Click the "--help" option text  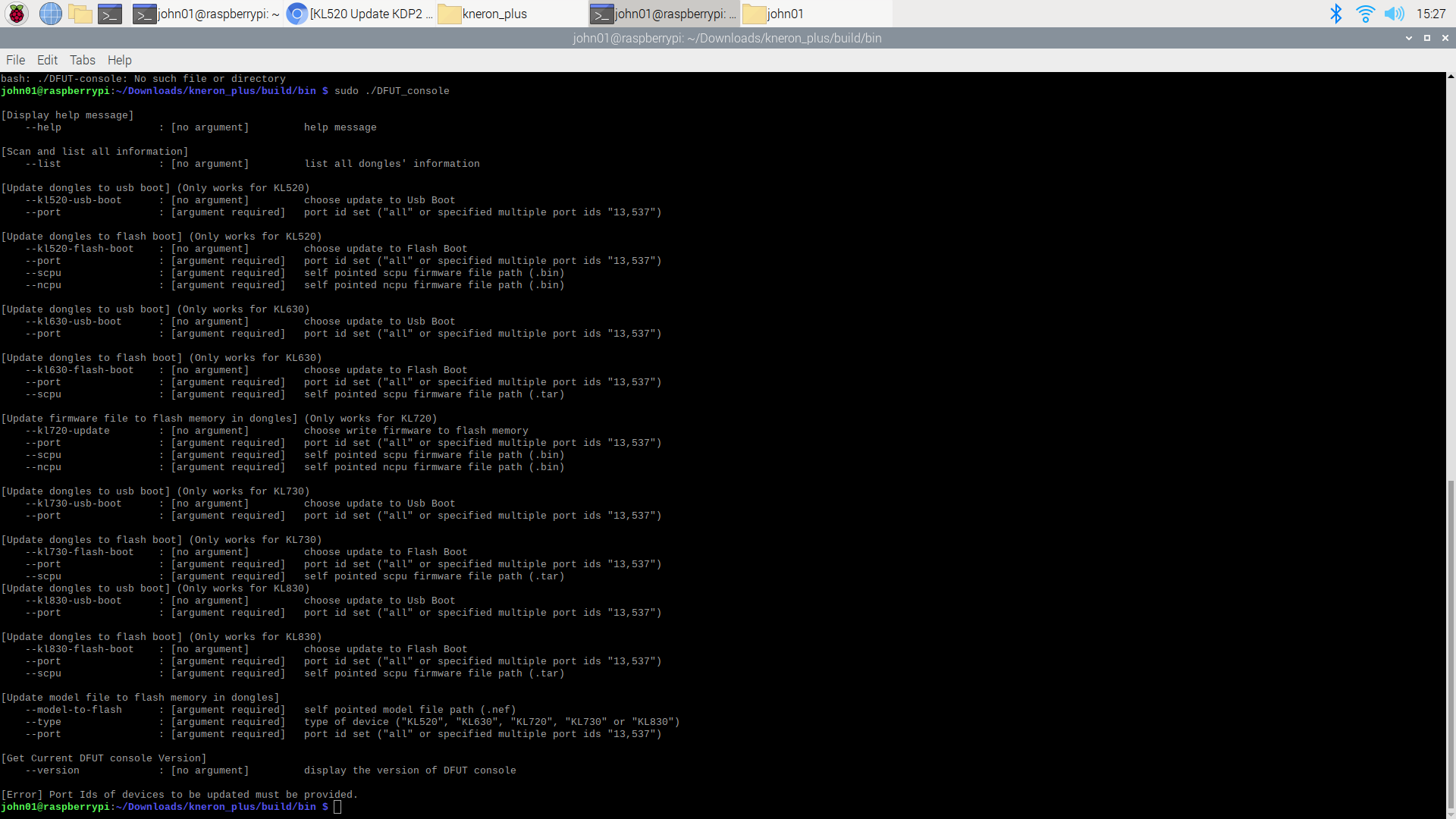[43, 127]
